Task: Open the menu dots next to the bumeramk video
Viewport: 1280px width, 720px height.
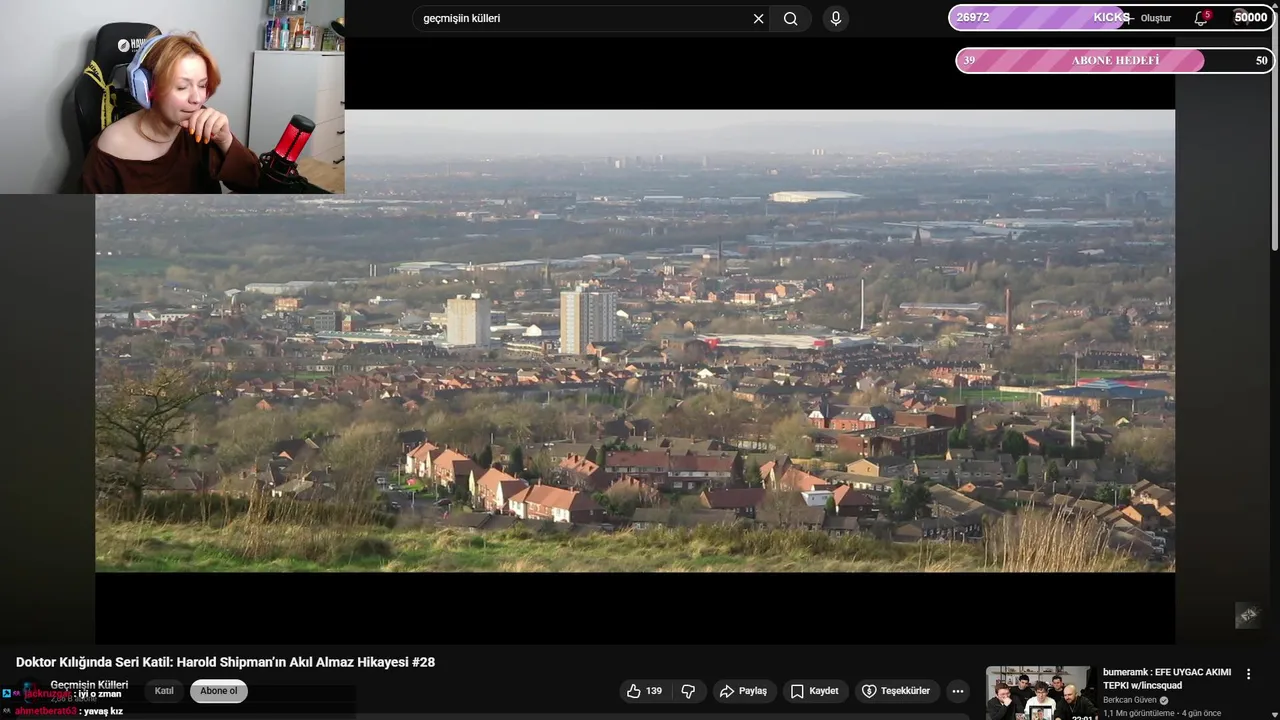Action: (x=1248, y=674)
